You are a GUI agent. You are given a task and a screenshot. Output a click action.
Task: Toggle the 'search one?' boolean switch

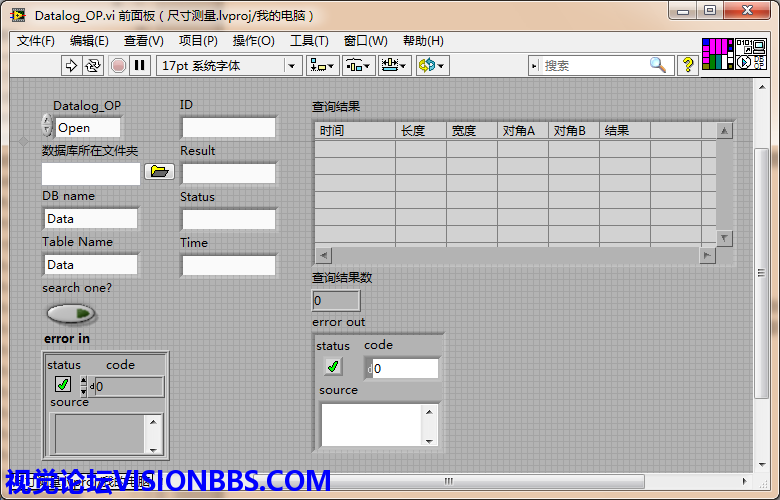click(71, 314)
